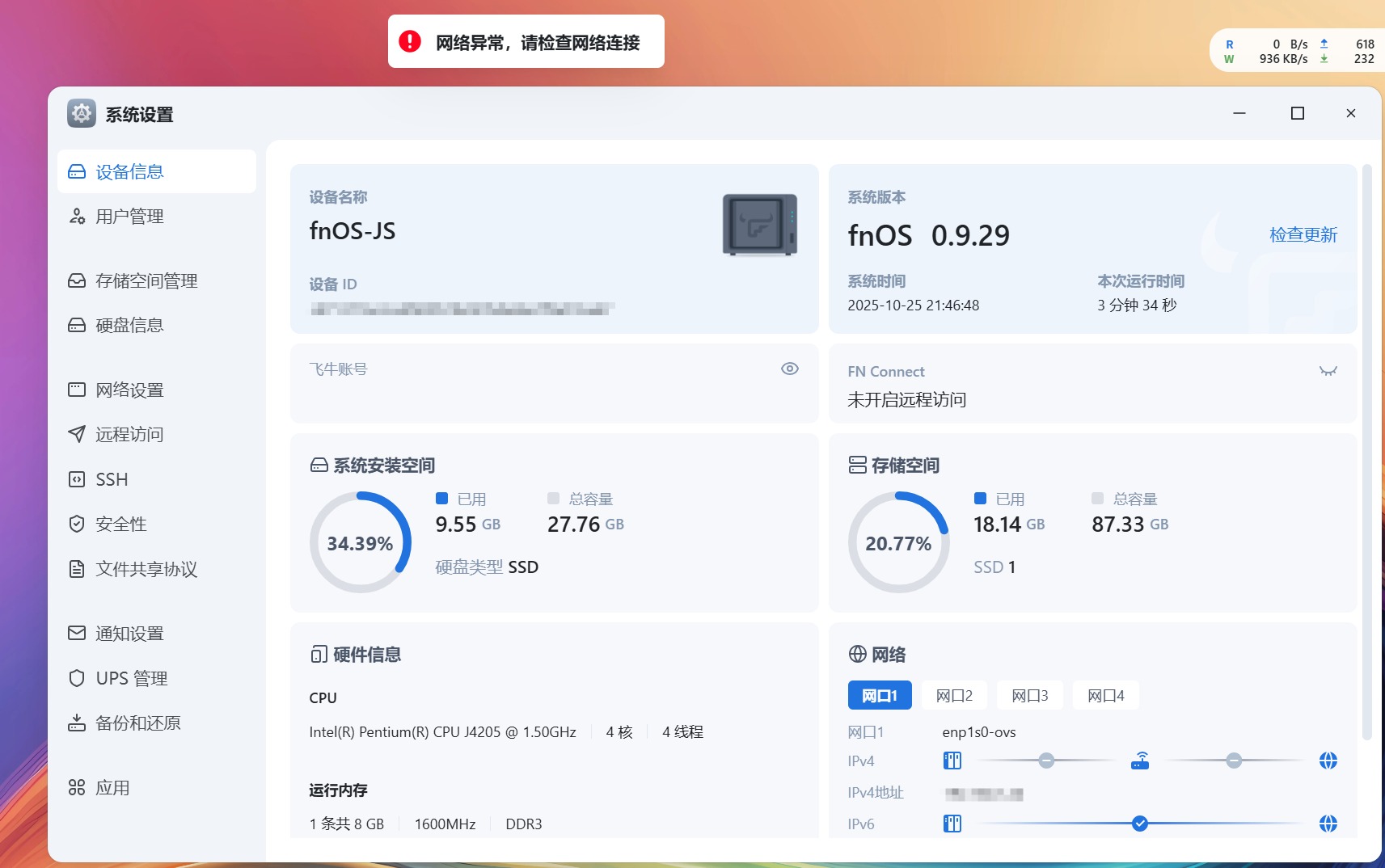This screenshot has height=868, width=1385.
Task: Open 安全性 security settings
Action: [x=120, y=524]
